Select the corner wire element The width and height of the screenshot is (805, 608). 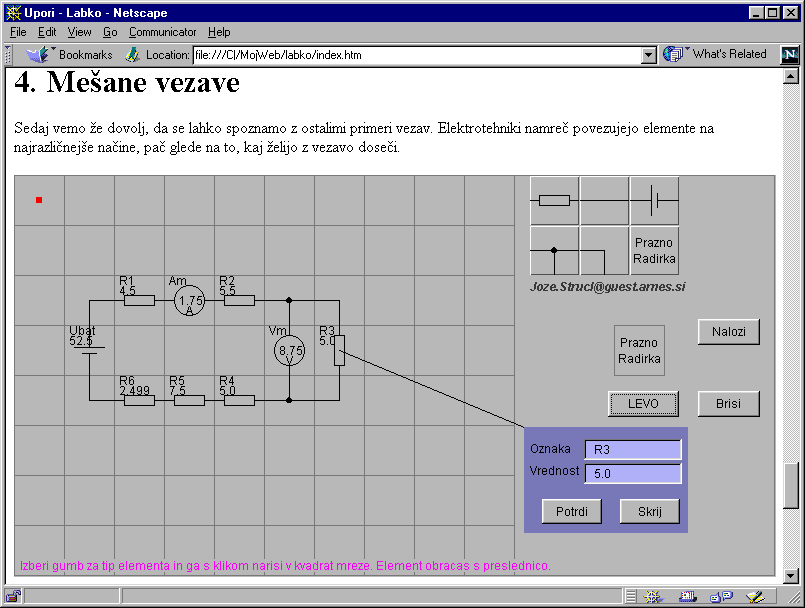604,250
